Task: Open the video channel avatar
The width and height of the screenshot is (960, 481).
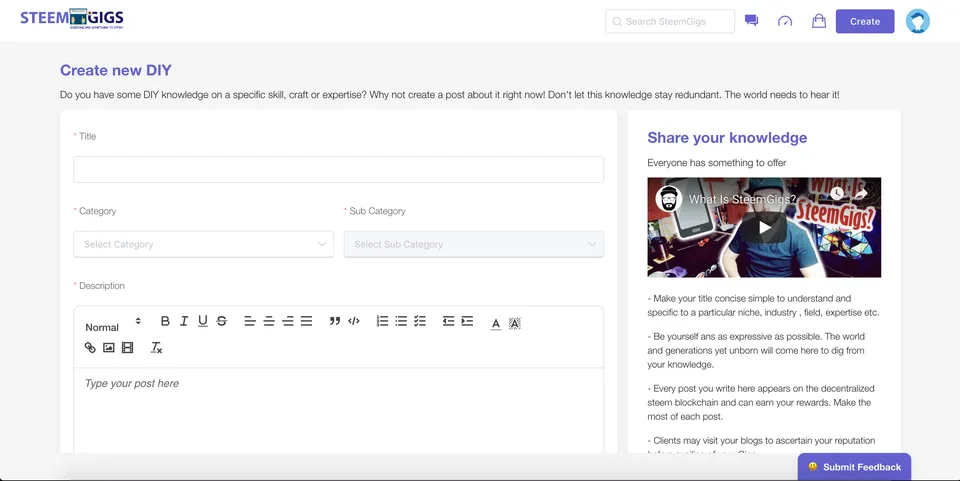Action: tap(669, 199)
